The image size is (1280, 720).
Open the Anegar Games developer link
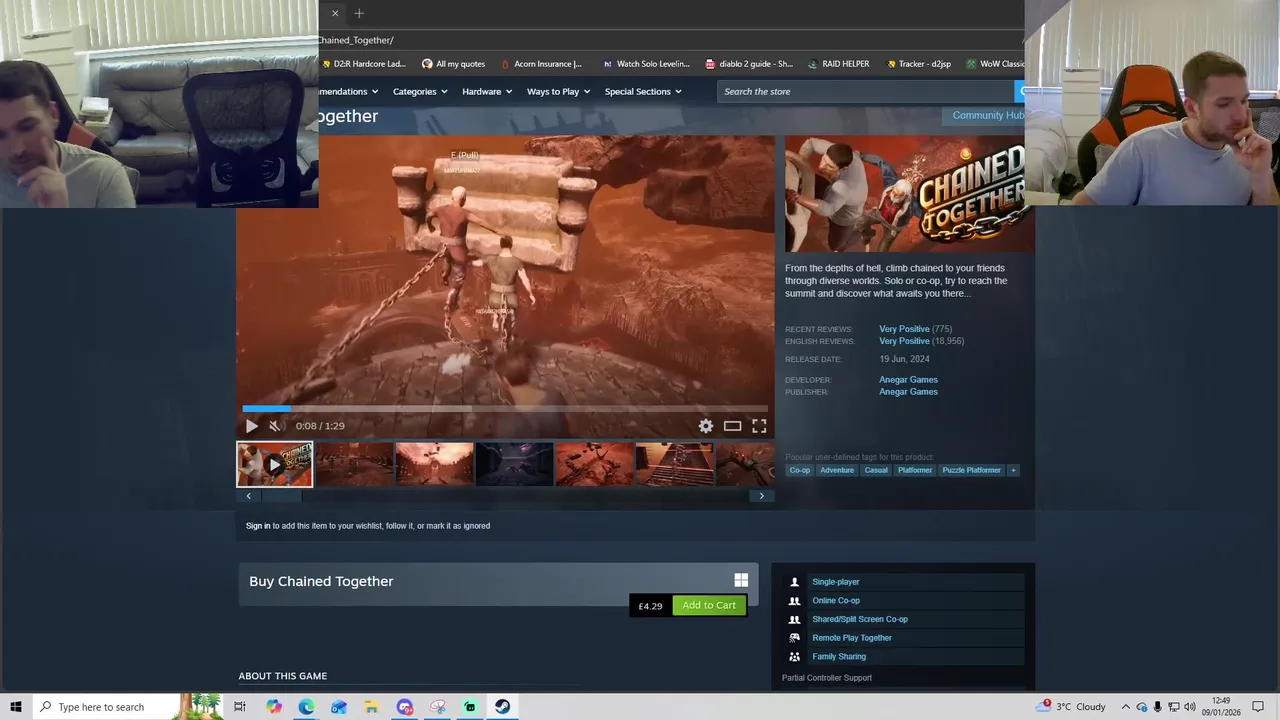(x=908, y=380)
